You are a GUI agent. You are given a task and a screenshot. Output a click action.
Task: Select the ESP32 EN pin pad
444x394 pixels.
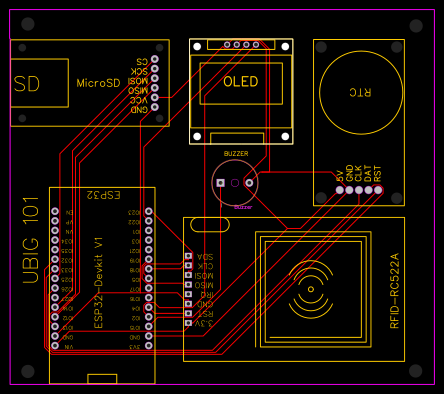click(x=55, y=211)
